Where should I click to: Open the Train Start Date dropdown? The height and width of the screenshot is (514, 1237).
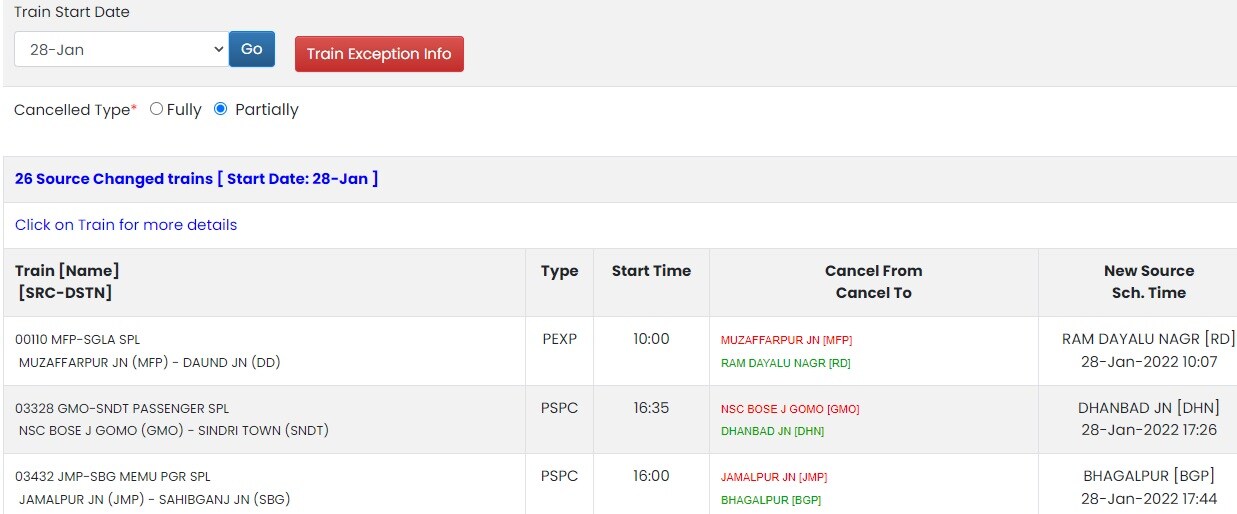(121, 49)
